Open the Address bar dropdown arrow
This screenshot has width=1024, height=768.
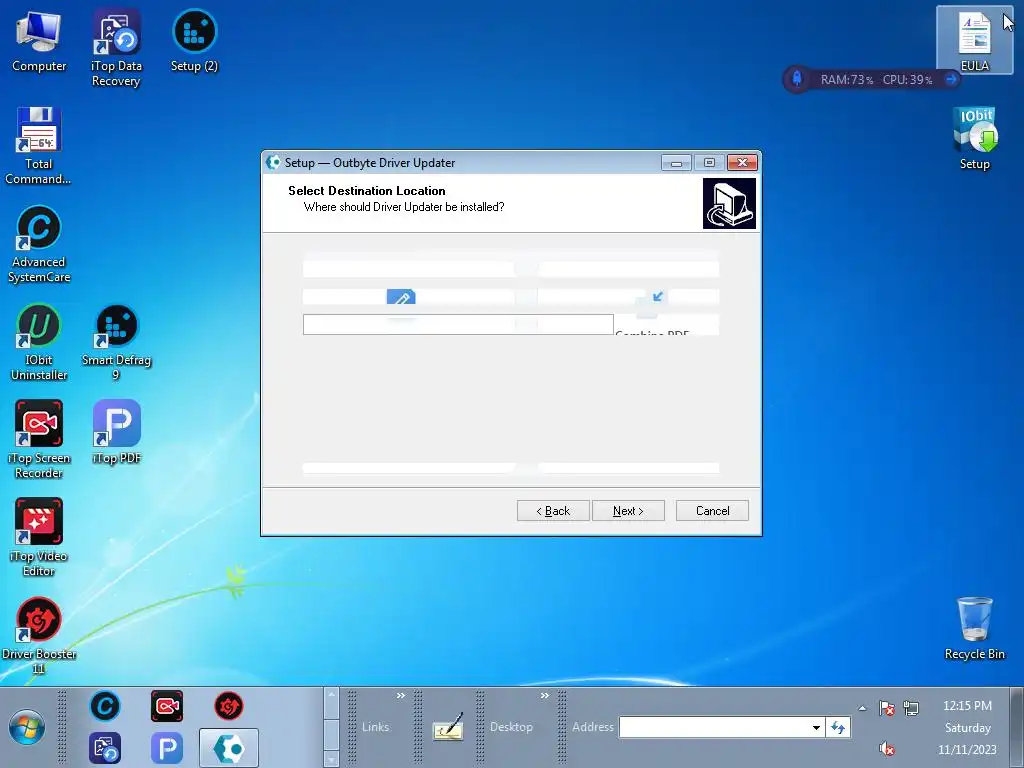[x=816, y=728]
